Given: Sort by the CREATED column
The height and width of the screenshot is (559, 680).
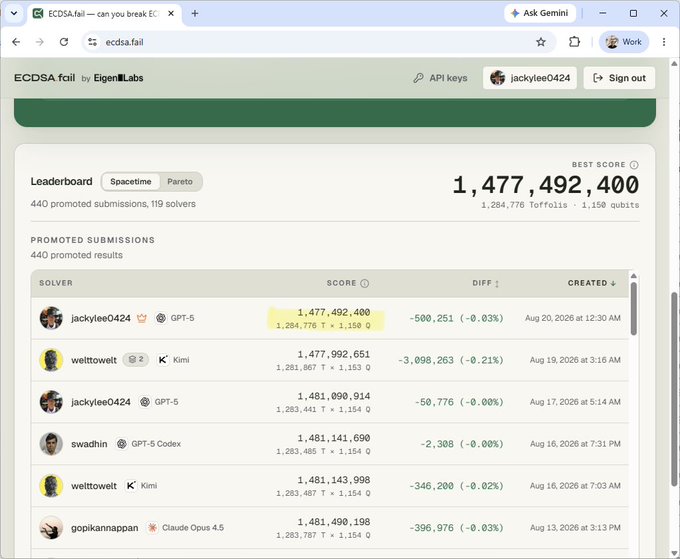Looking at the screenshot, I should (x=592, y=283).
